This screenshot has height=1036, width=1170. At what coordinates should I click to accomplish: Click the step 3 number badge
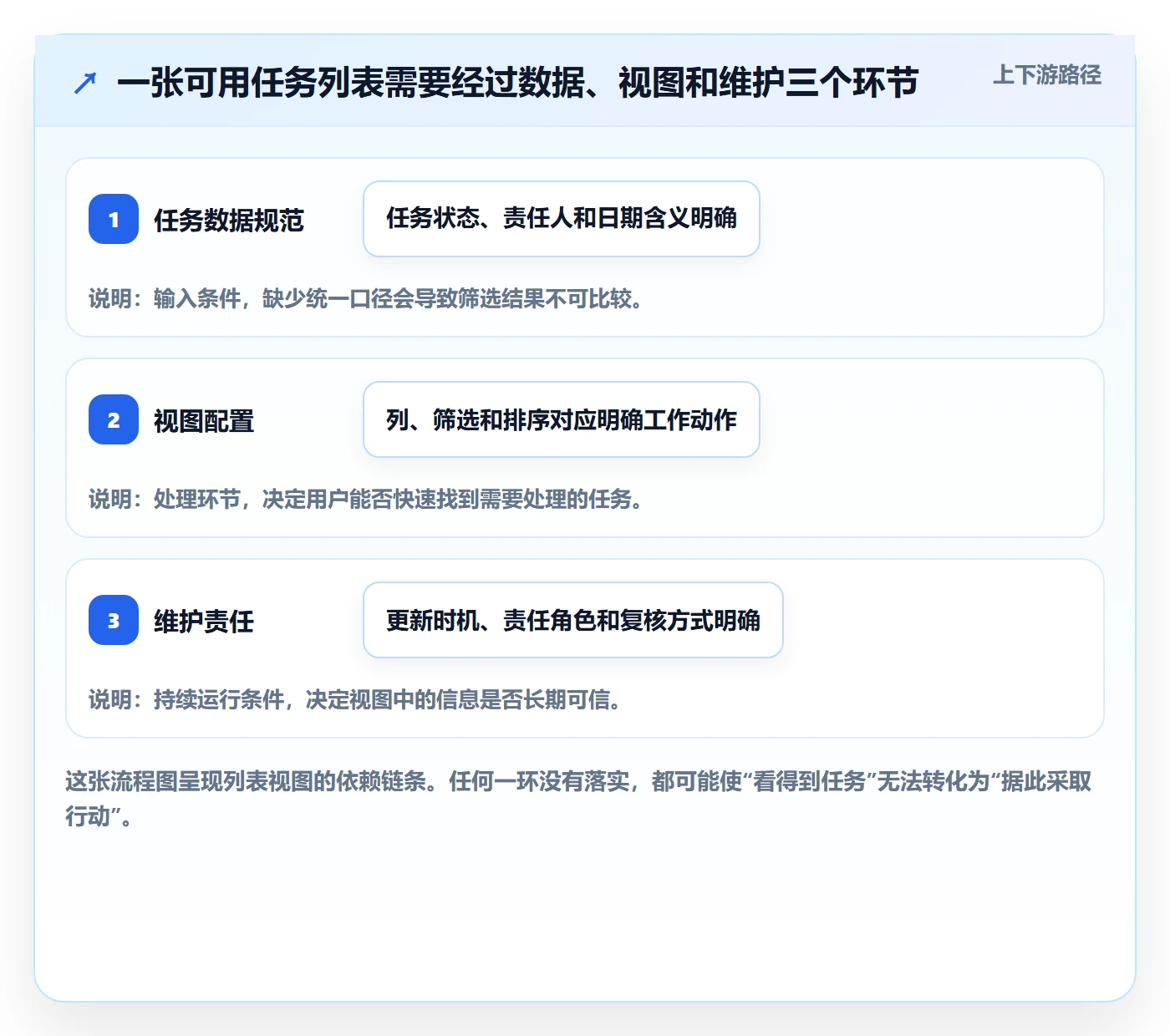point(114,620)
